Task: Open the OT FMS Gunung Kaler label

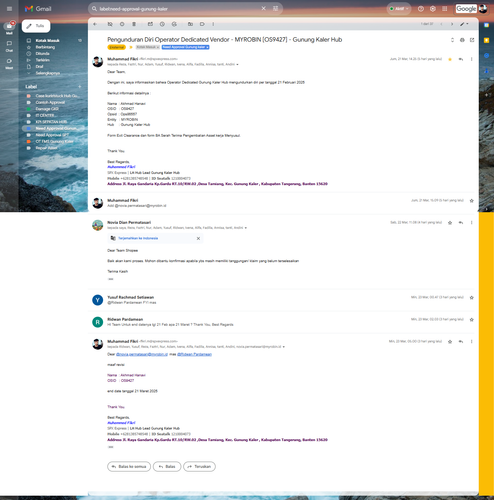Action: [x=53, y=141]
